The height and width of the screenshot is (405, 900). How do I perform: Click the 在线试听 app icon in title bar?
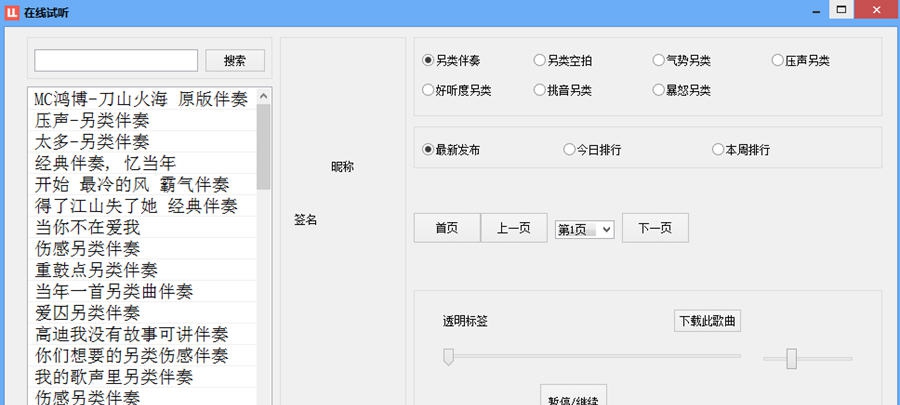[12, 12]
